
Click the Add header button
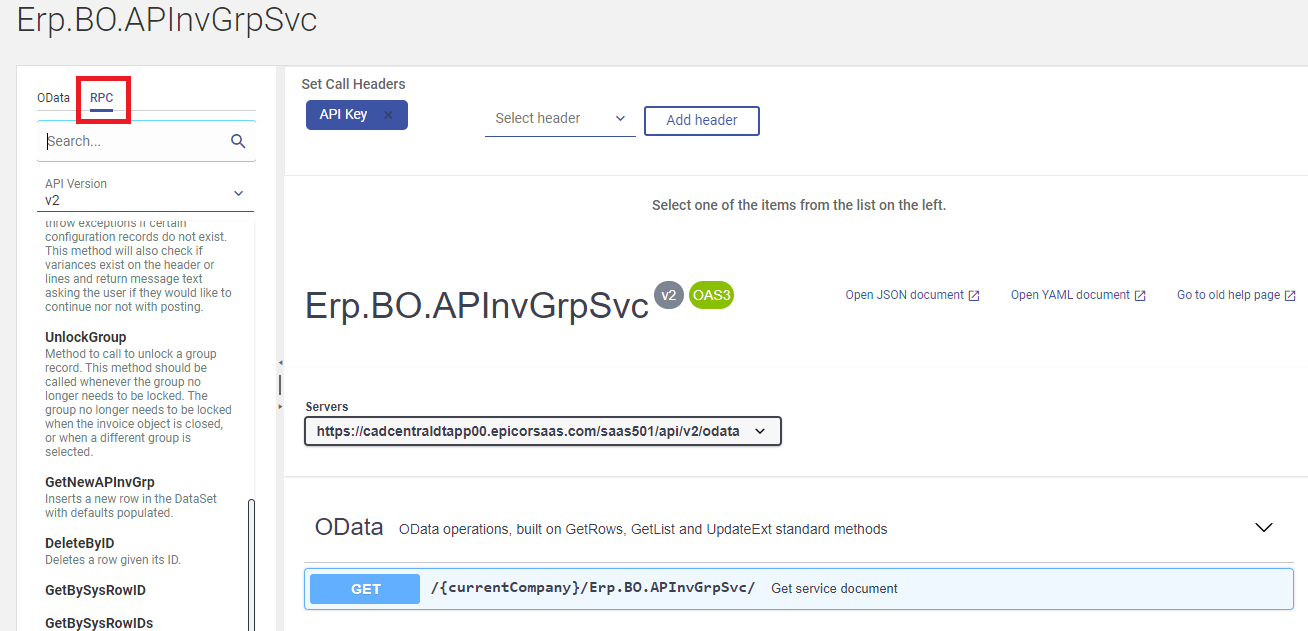click(x=702, y=120)
